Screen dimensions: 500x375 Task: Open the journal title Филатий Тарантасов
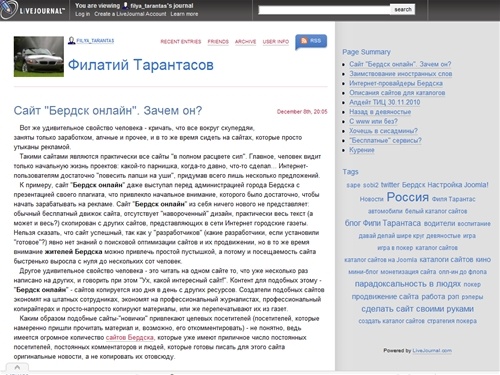click(x=141, y=65)
